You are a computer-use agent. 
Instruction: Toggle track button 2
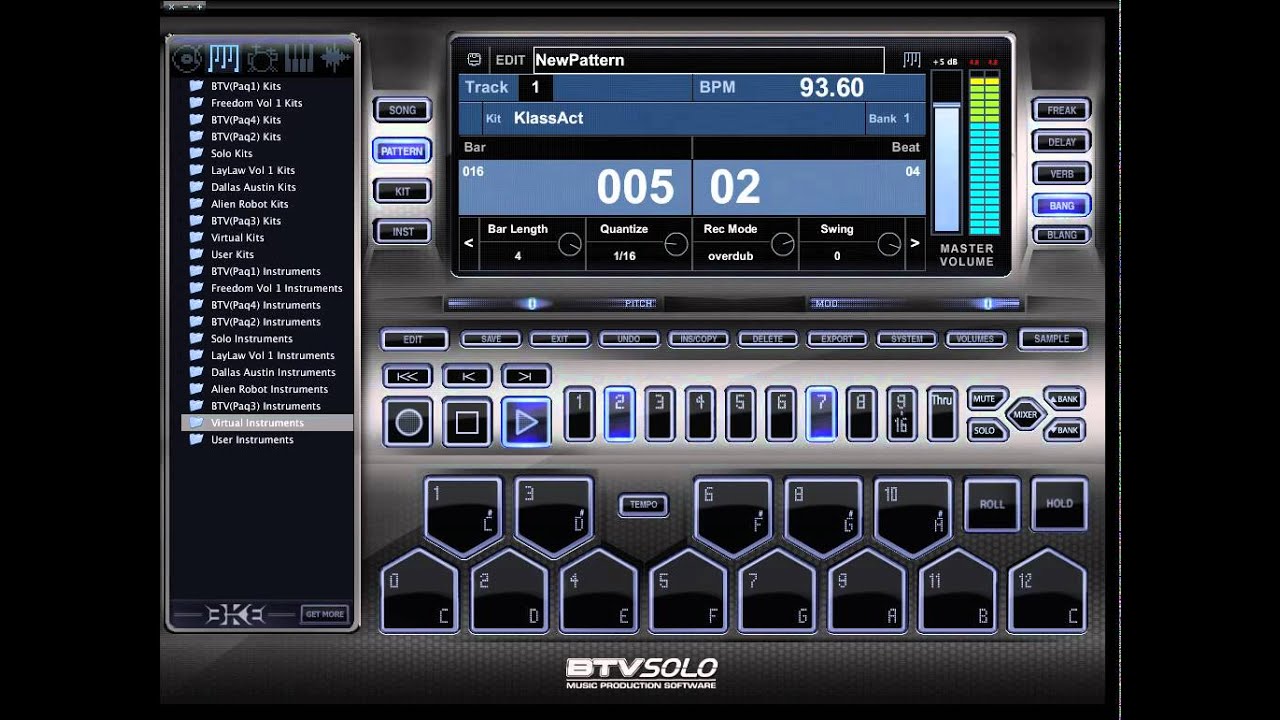point(619,414)
